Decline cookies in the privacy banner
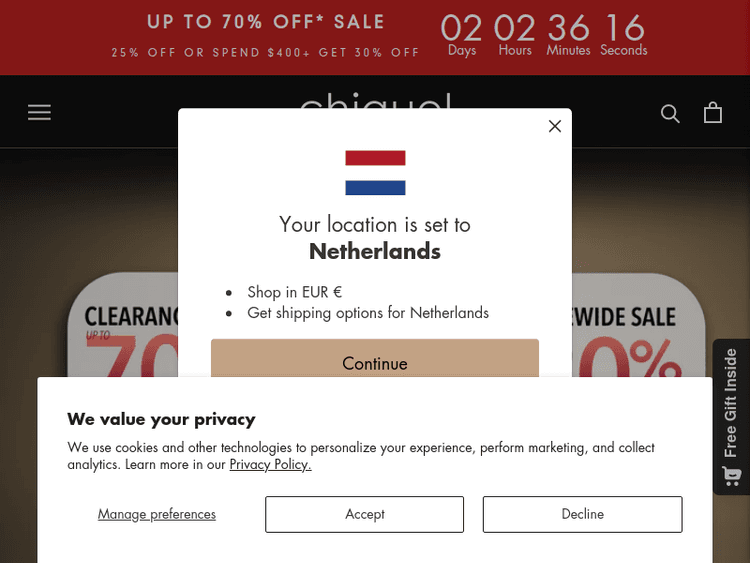 582,514
